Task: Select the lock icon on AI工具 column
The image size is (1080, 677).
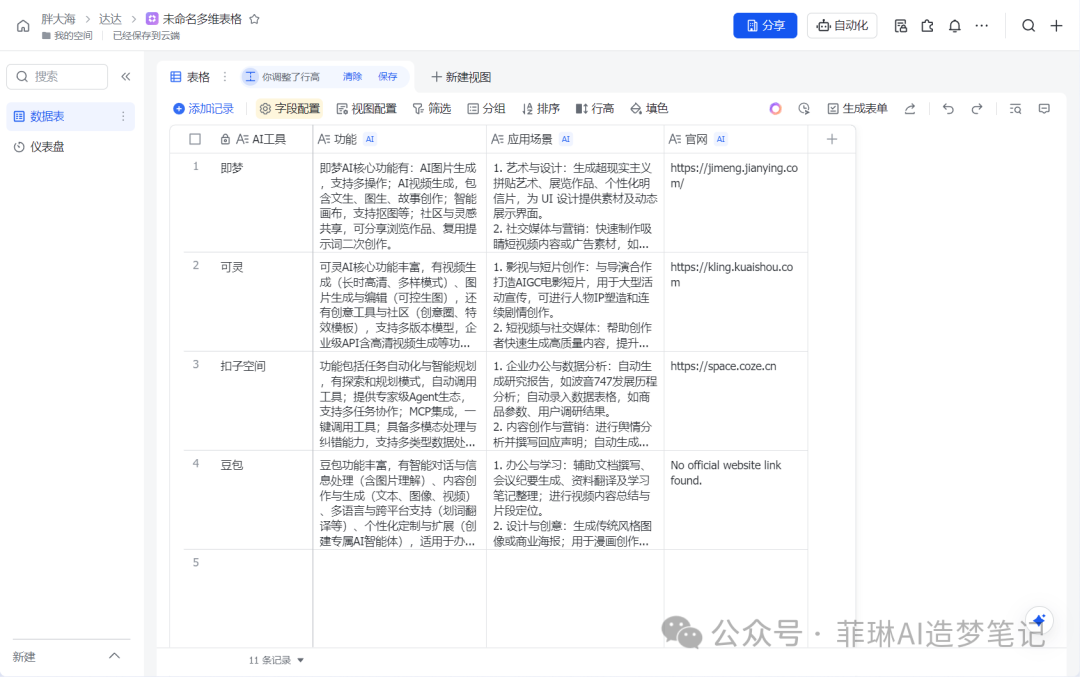Action: coord(225,139)
